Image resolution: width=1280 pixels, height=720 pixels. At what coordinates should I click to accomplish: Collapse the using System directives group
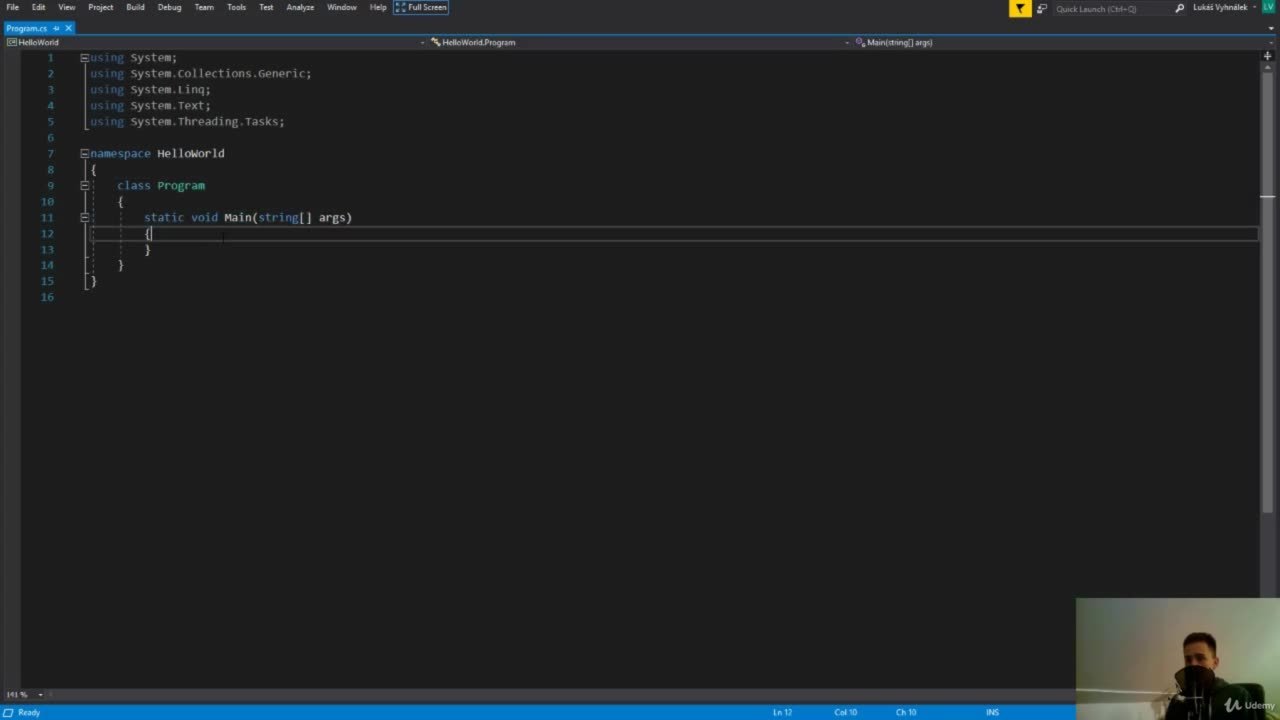[x=84, y=57]
